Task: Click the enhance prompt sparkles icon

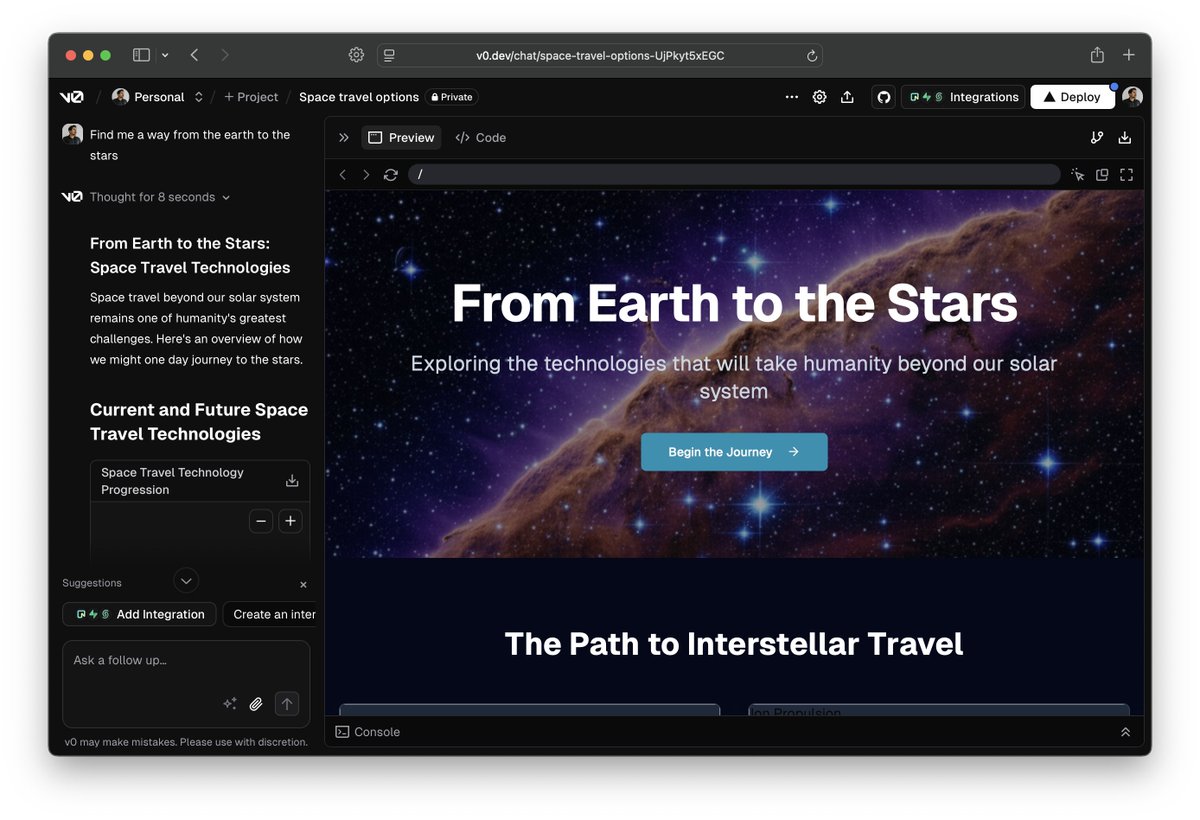Action: (229, 704)
